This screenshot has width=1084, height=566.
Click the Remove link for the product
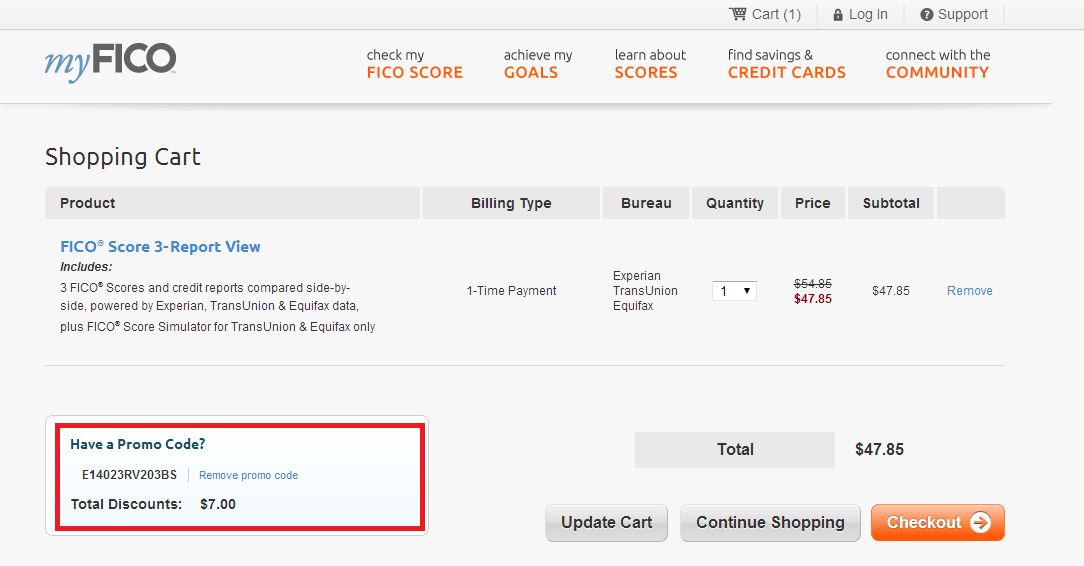969,291
